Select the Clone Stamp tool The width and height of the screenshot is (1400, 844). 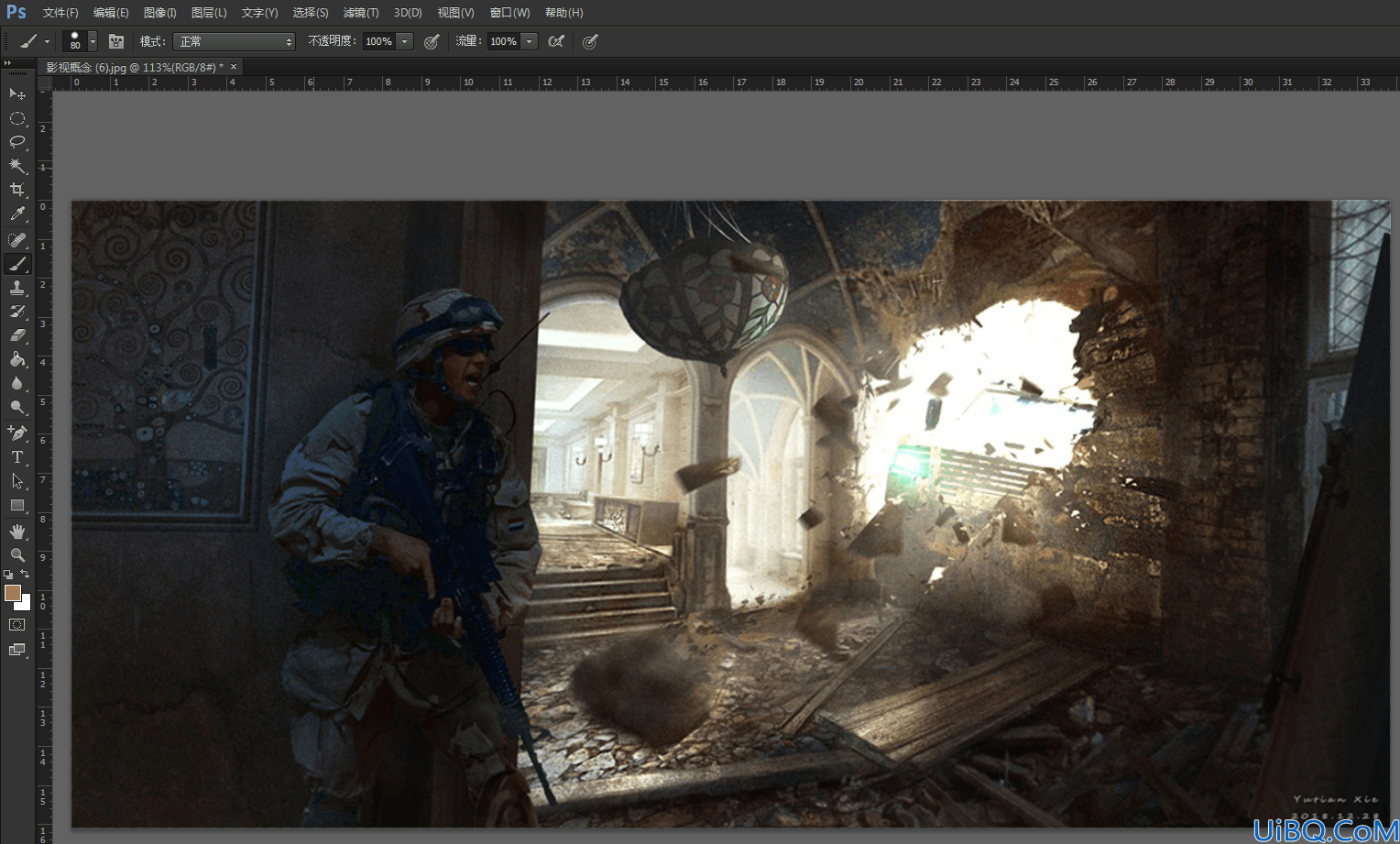[17, 288]
